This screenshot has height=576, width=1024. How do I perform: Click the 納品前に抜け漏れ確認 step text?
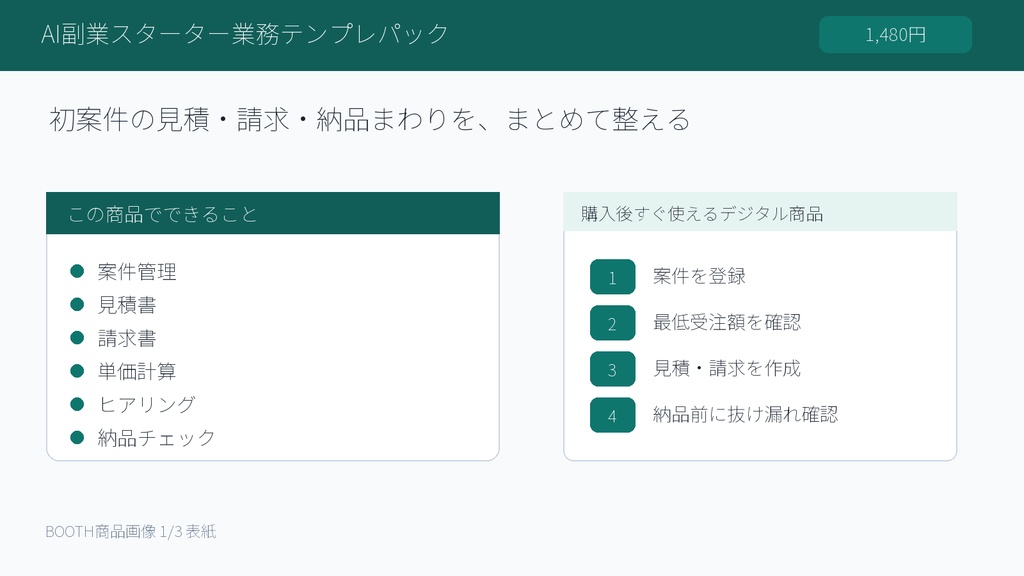pos(745,414)
